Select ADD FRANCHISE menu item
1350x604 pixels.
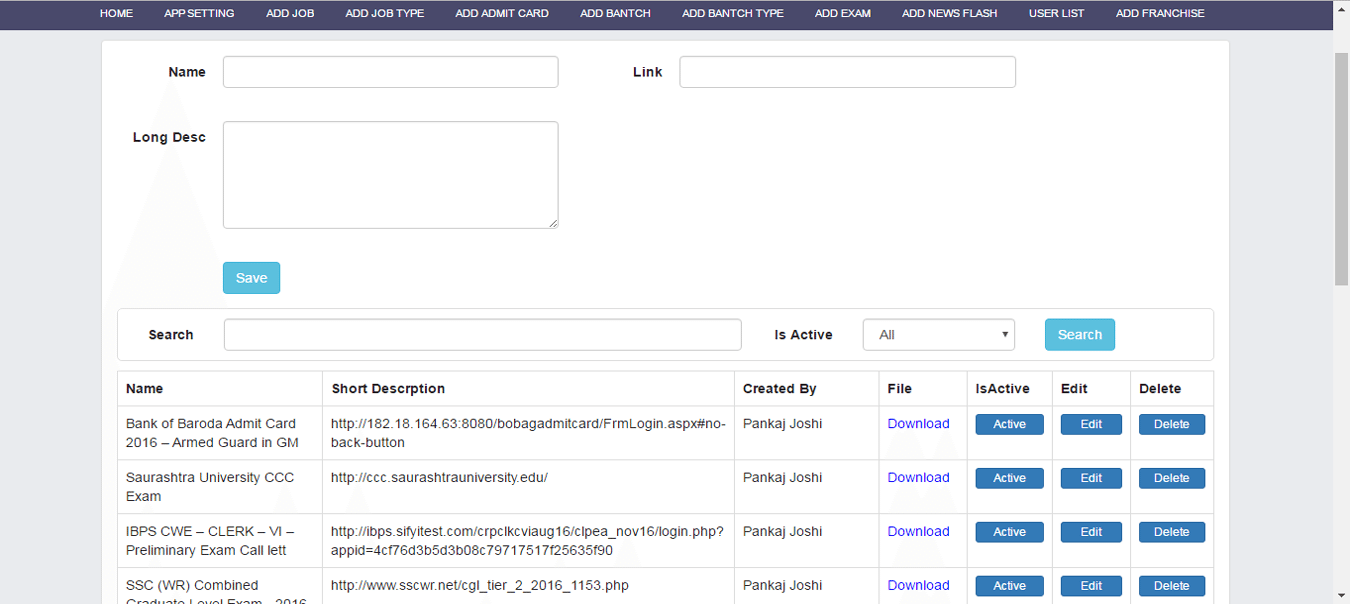click(x=1160, y=13)
